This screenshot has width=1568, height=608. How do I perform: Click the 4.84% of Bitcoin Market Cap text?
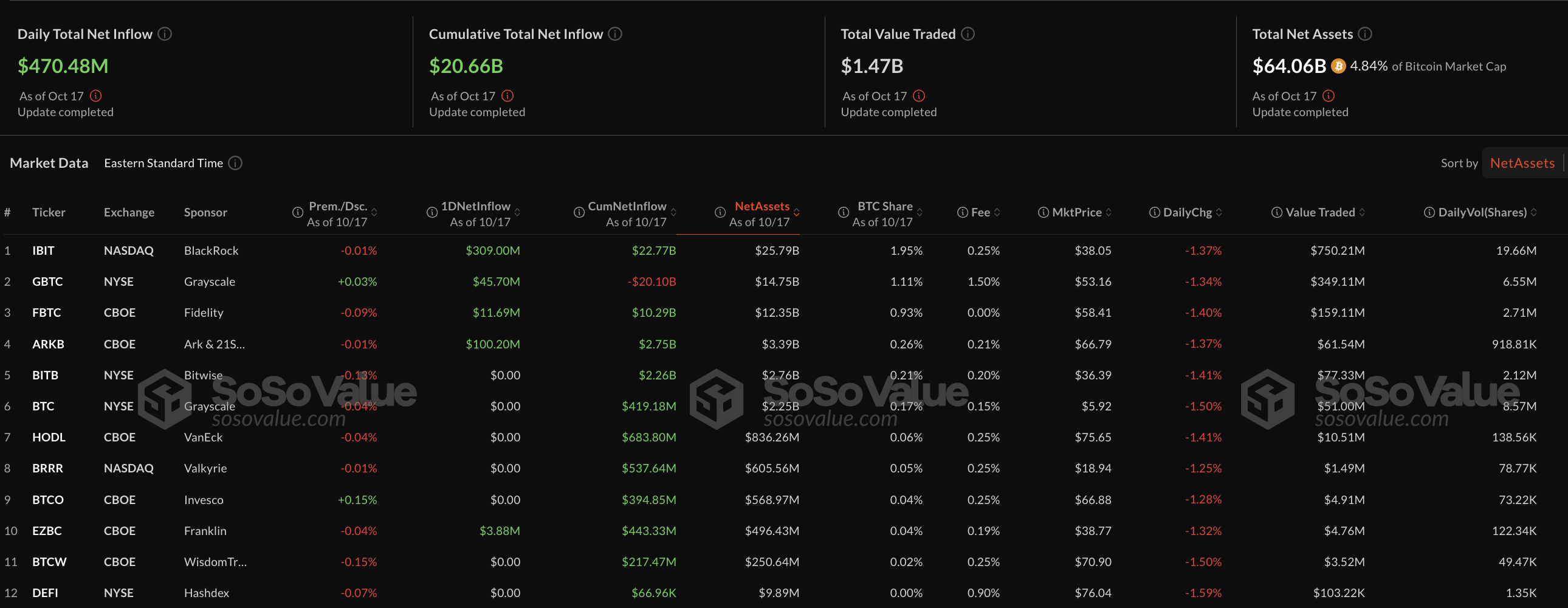tap(1428, 66)
